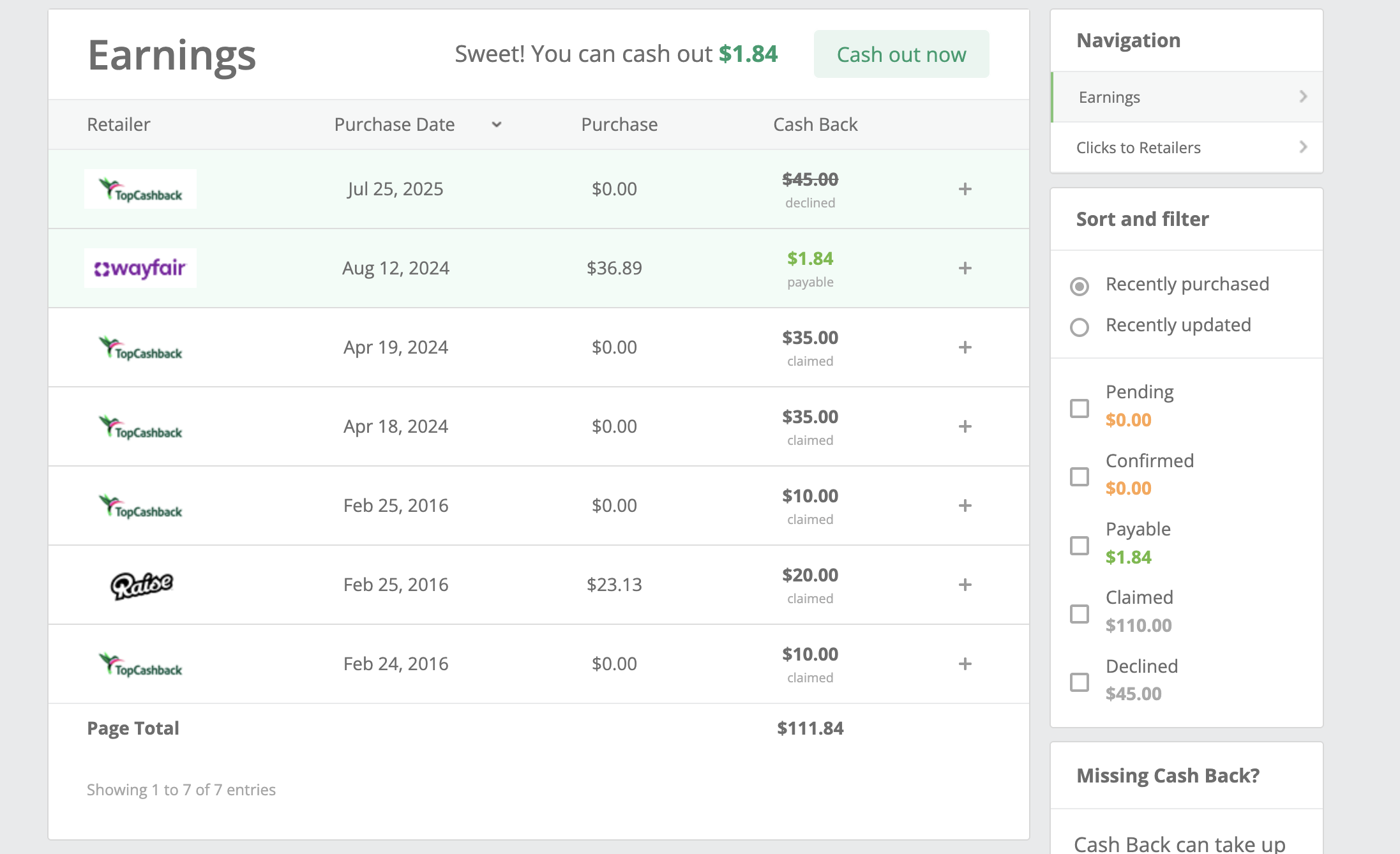Click the Claimed $110.00 filter amount

[1138, 626]
